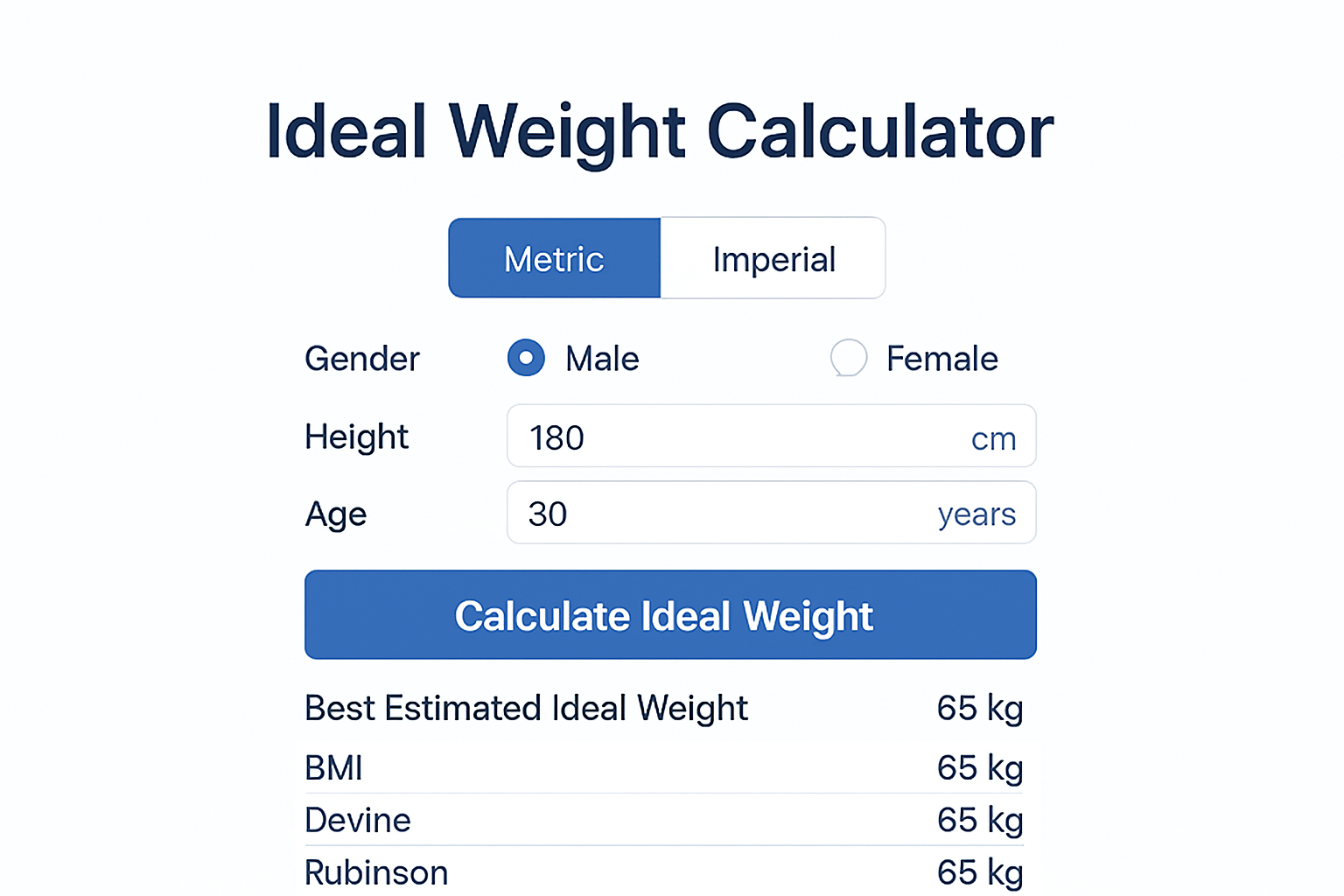Screen dimensions: 1344x896
Task: Click the Gender label
Action: (361, 358)
